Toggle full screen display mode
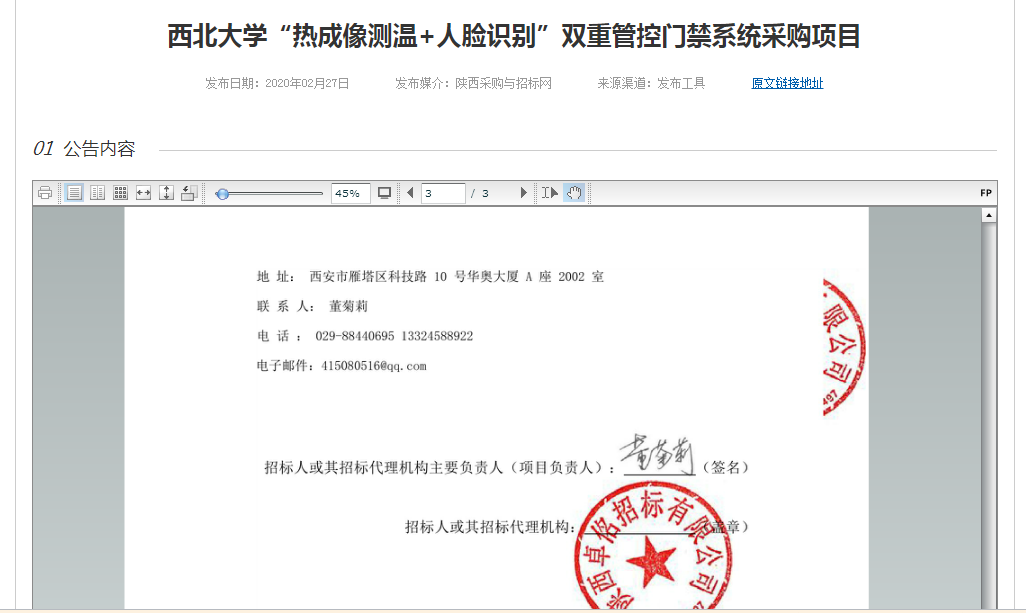The image size is (1026, 613). (384, 193)
